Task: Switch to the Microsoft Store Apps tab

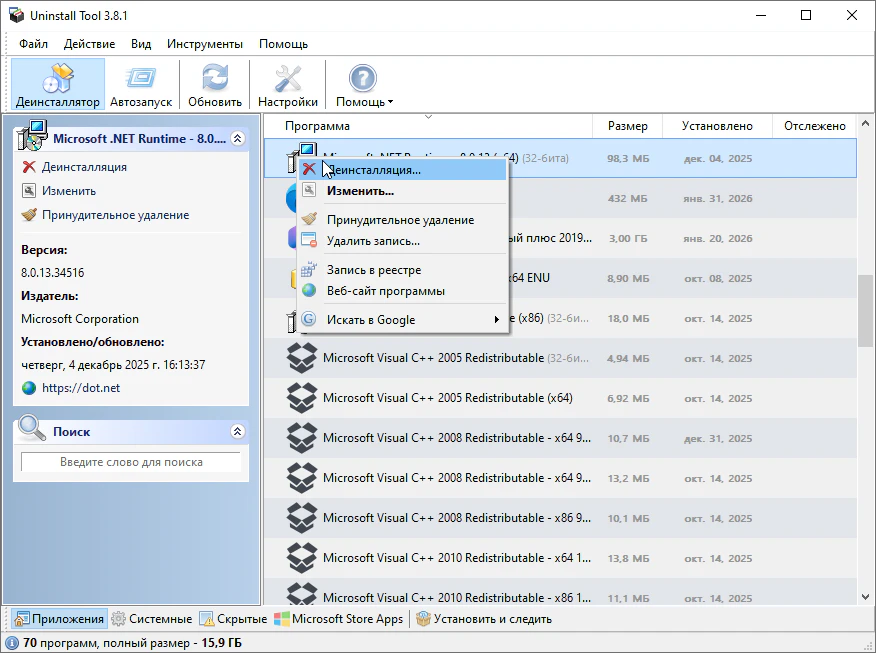Action: point(346,619)
